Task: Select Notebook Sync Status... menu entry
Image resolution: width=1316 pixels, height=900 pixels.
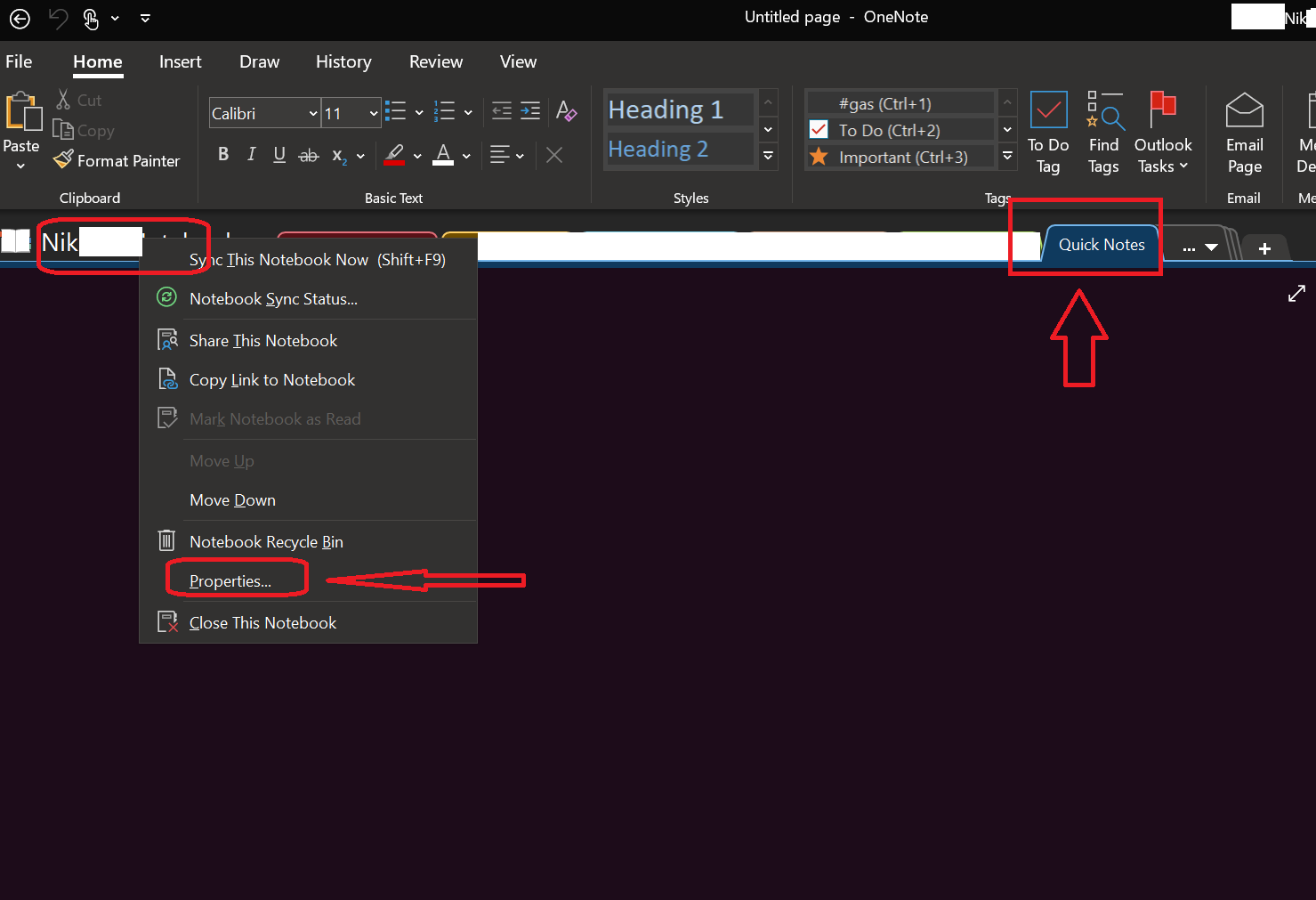Action: 308,299
